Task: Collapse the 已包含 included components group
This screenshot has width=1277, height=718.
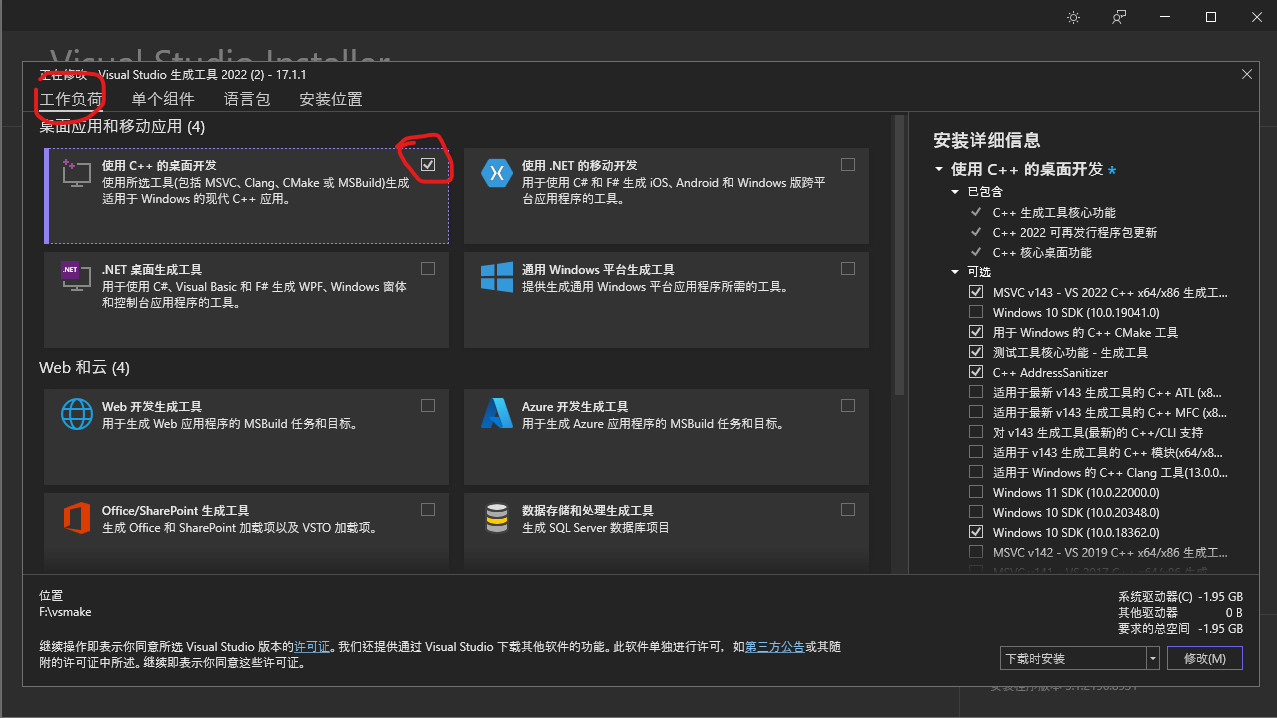Action: click(x=955, y=191)
